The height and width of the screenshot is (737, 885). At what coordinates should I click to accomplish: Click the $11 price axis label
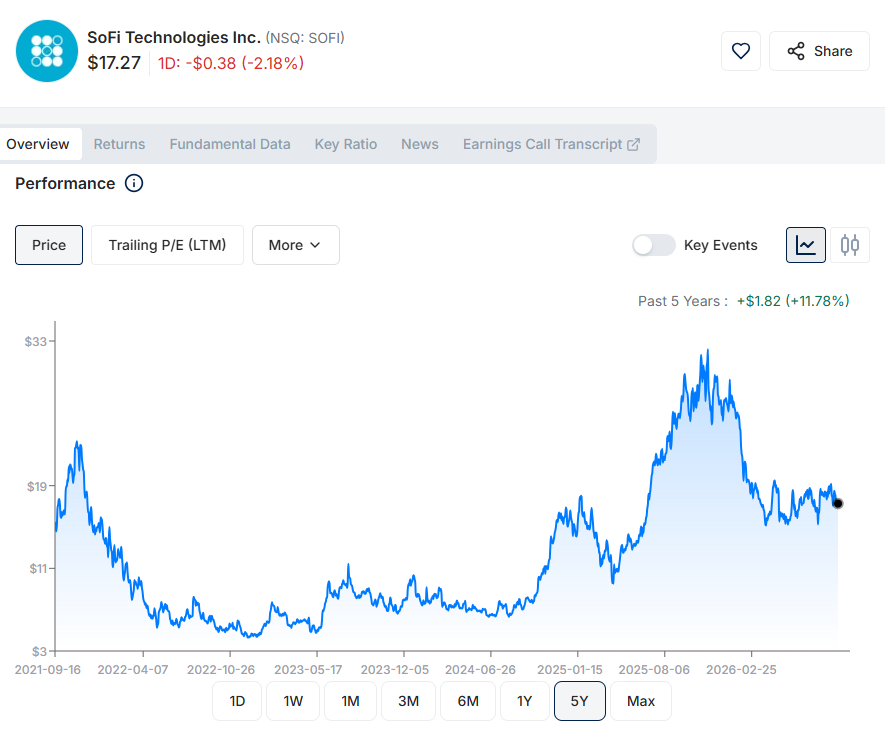tap(38, 568)
